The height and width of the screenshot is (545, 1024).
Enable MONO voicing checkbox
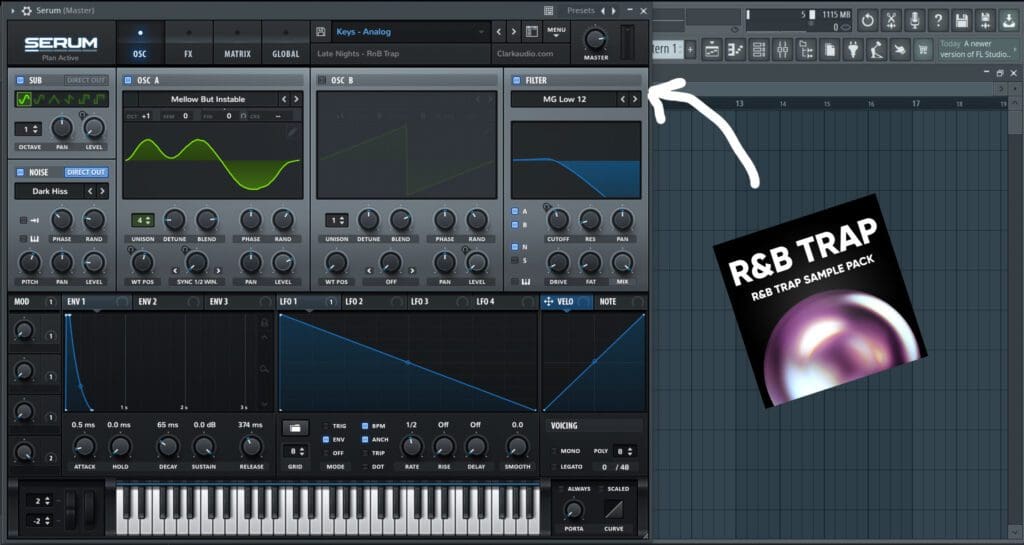[554, 451]
